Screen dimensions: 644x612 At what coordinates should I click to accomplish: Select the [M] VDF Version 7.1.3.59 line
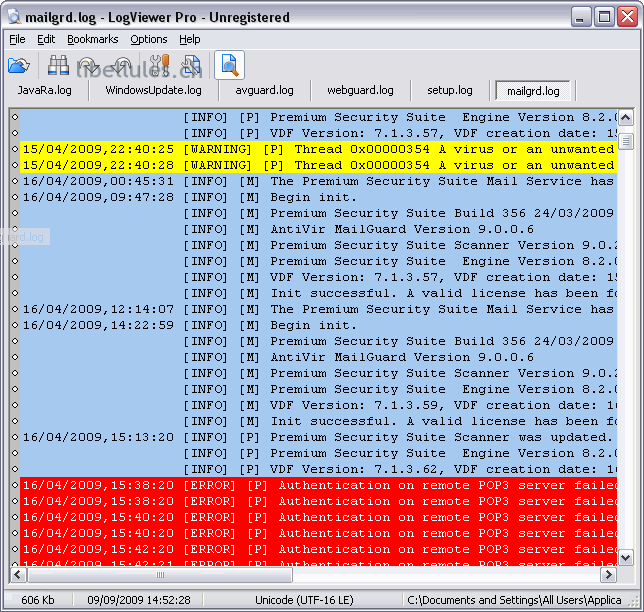pyautogui.click(x=318, y=405)
